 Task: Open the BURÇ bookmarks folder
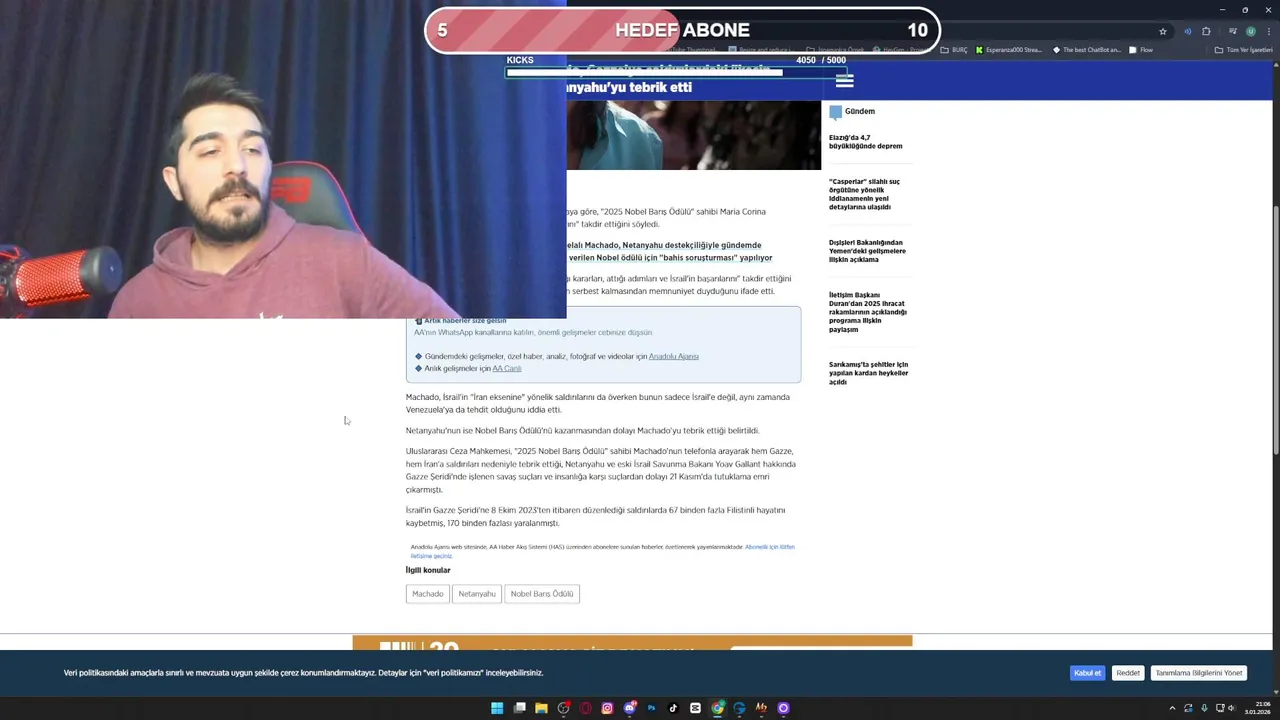click(953, 50)
